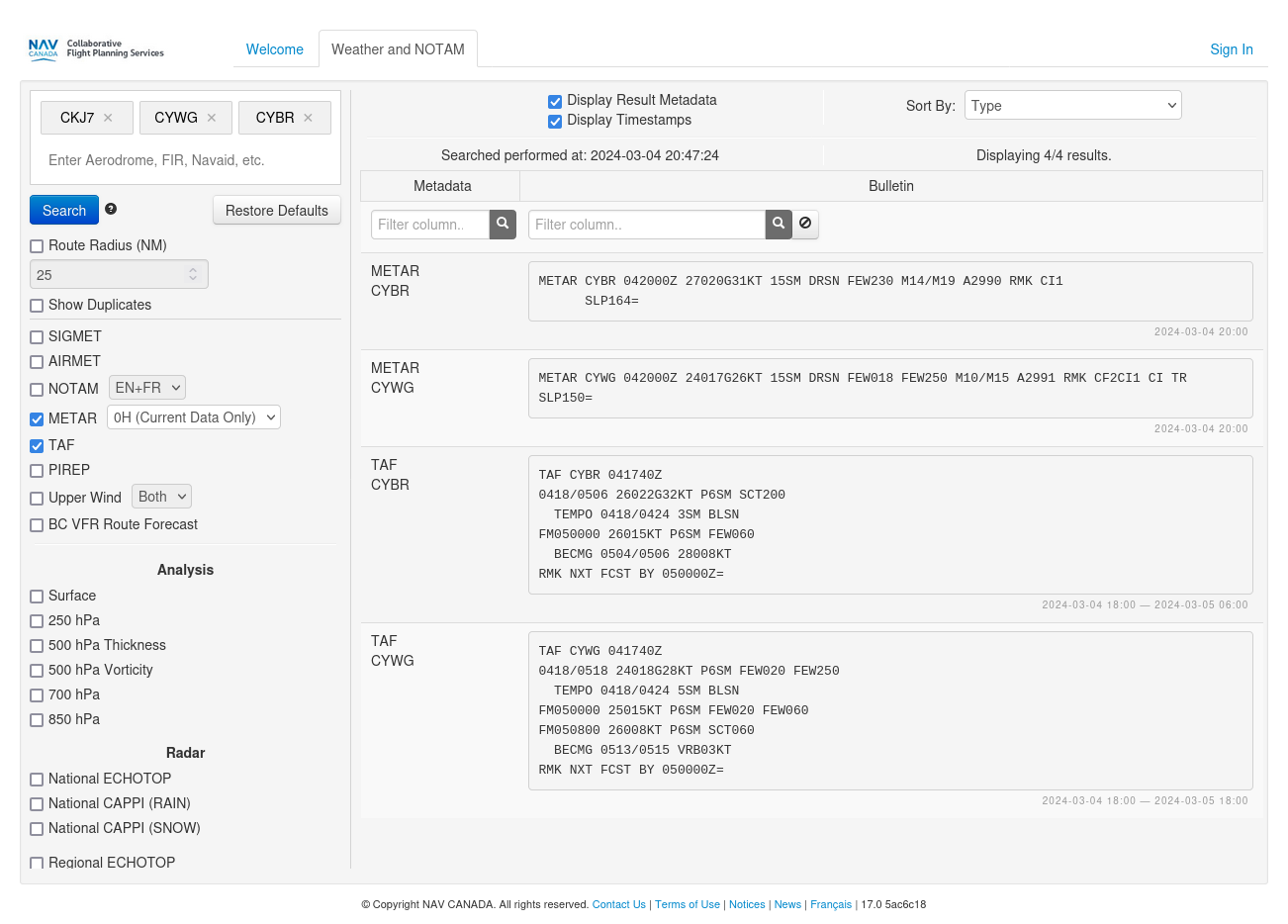This screenshot has width=1288, height=924.
Task: Toggle the Route Radius checkbox
Action: [37, 246]
